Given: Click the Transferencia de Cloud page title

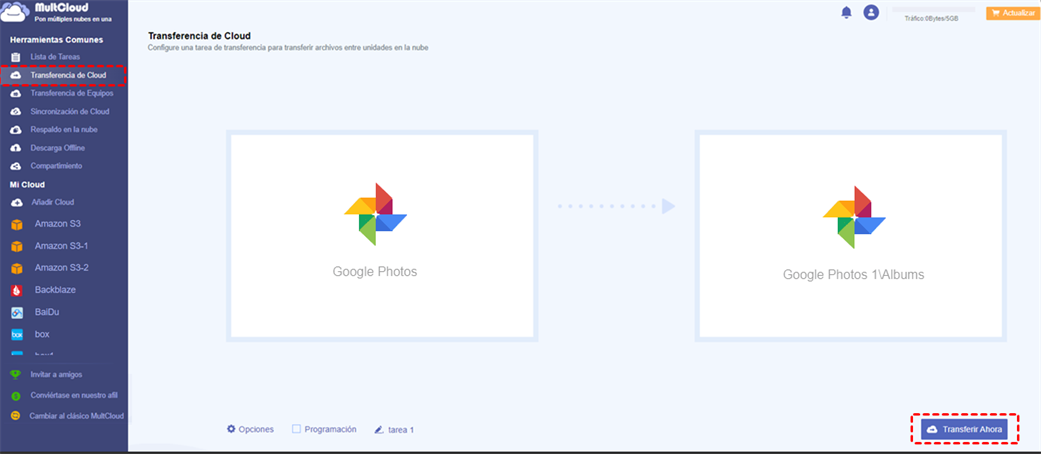Looking at the screenshot, I should pos(199,36).
